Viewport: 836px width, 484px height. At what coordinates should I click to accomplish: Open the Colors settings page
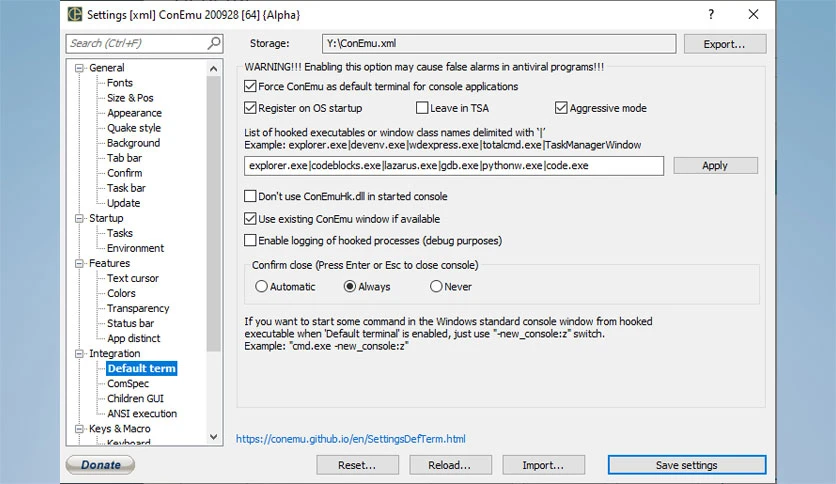click(121, 293)
